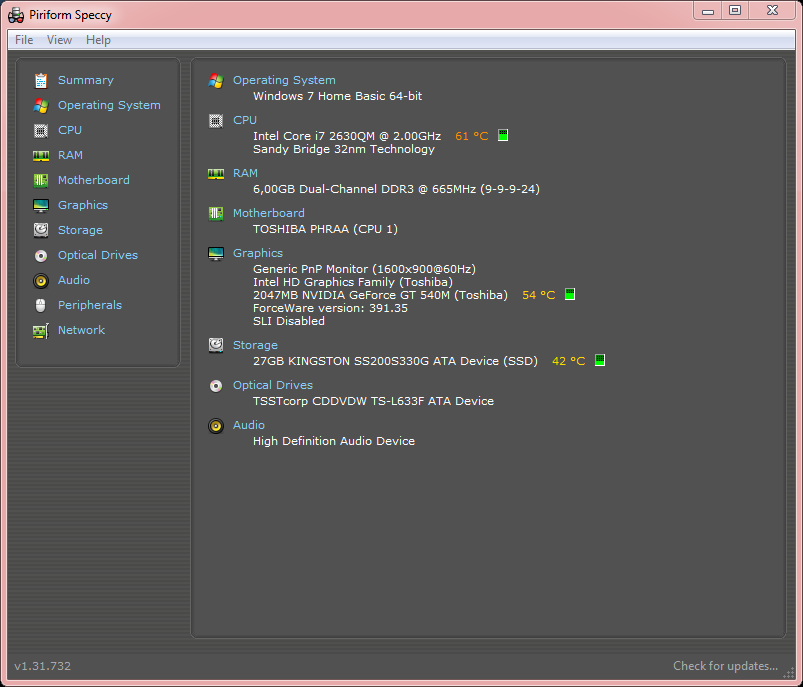Click the Motherboard icon in sidebar
The width and height of the screenshot is (803, 687).
(41, 180)
